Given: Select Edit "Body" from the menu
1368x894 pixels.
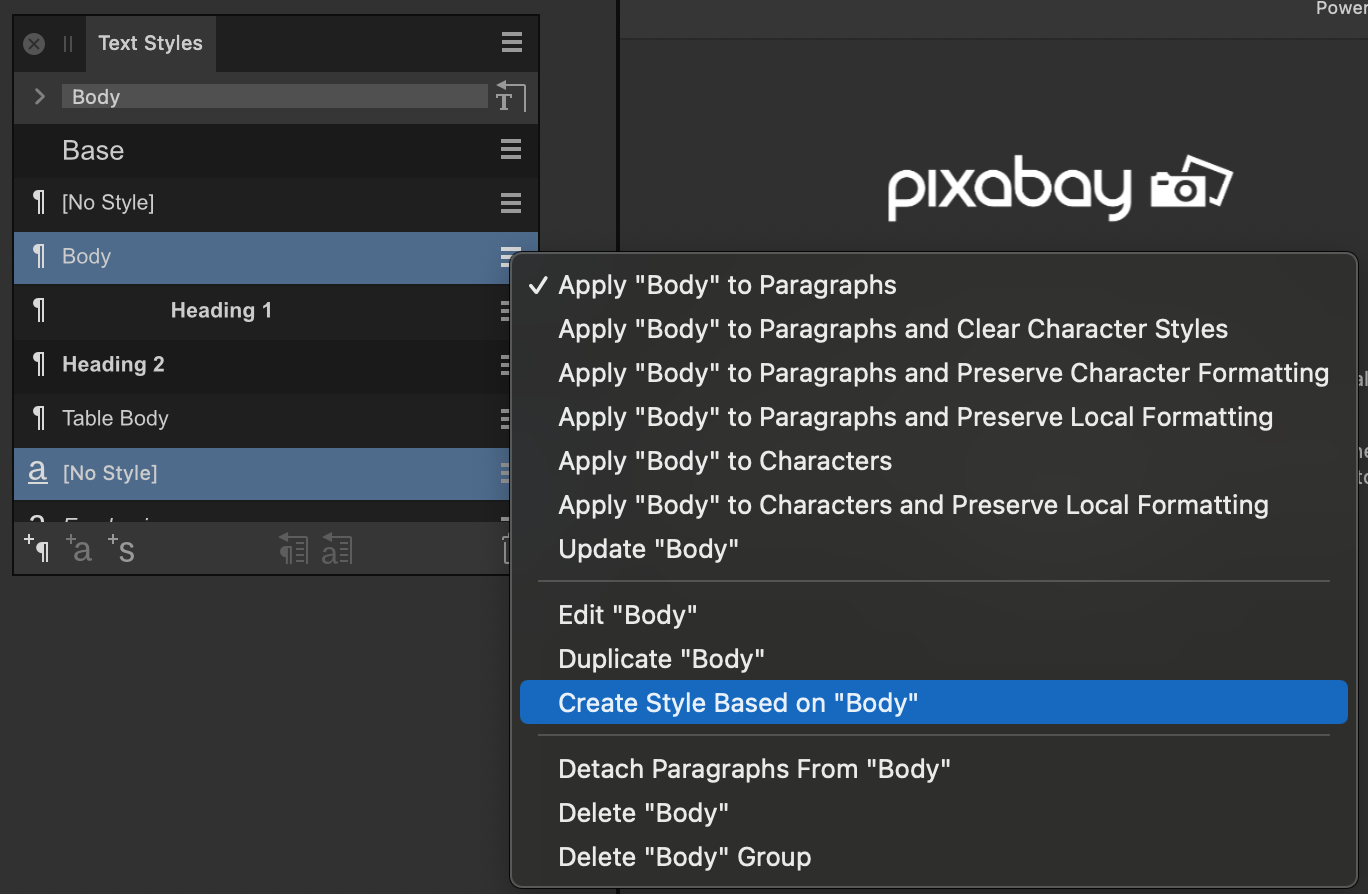Looking at the screenshot, I should pos(628,614).
